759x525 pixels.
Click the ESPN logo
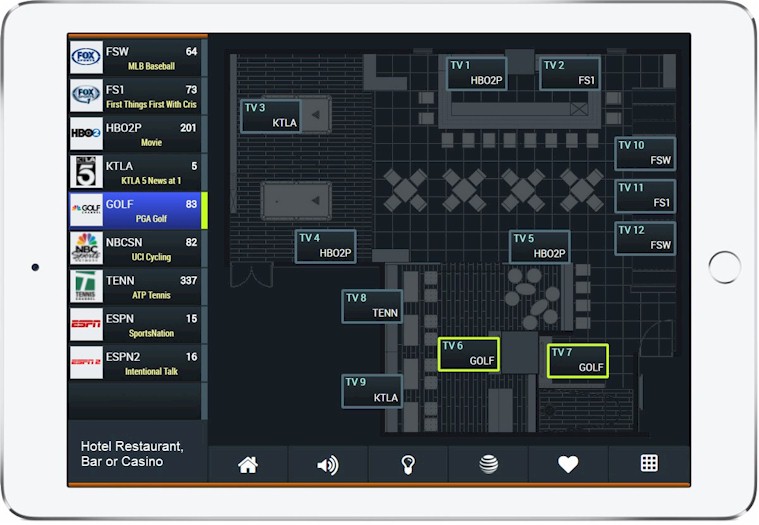coord(86,324)
